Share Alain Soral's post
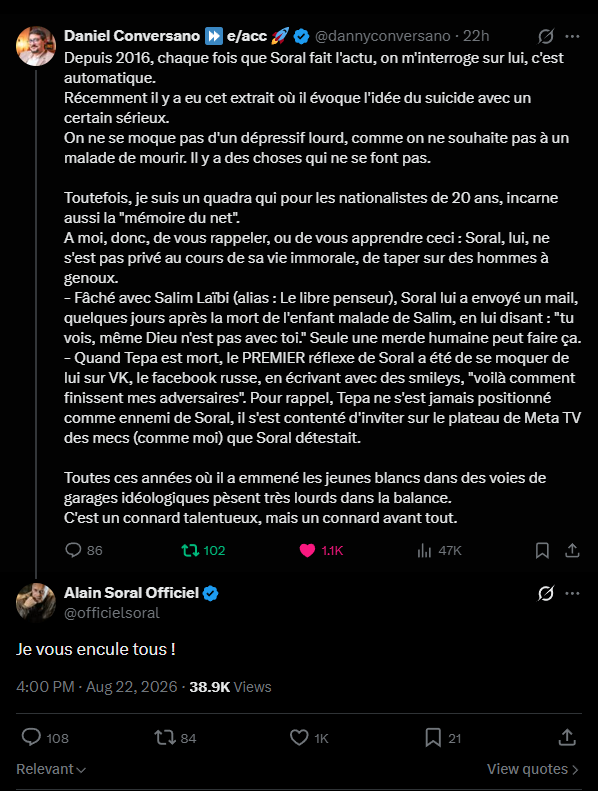 click(x=567, y=738)
